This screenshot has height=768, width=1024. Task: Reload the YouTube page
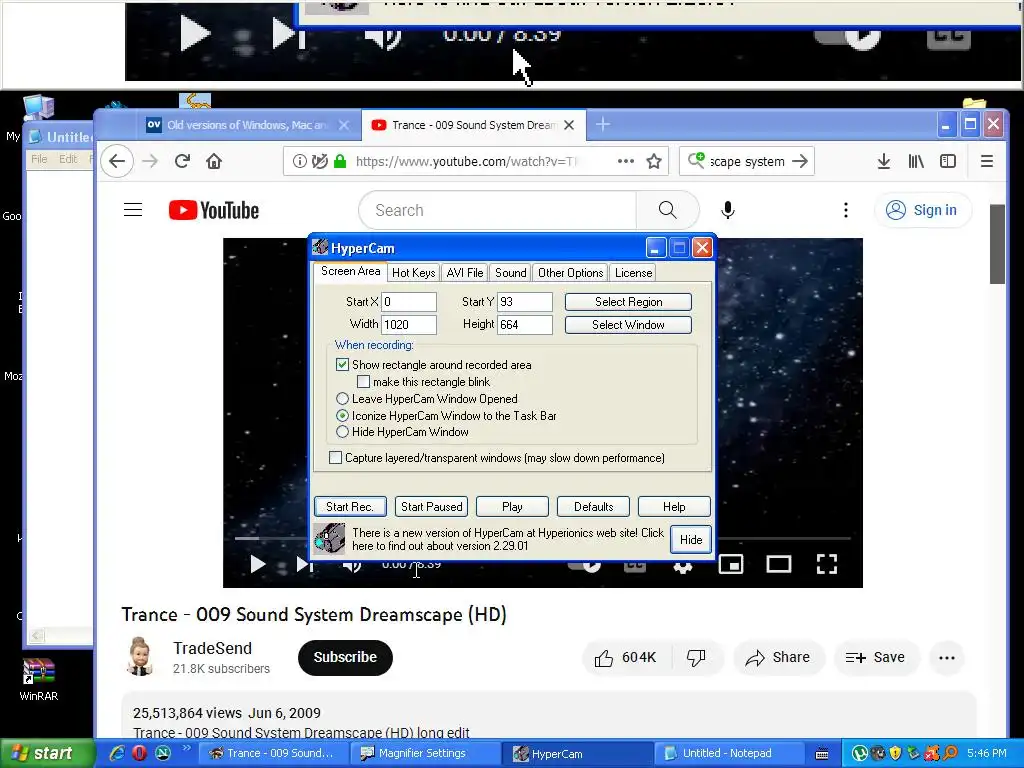pyautogui.click(x=182, y=161)
